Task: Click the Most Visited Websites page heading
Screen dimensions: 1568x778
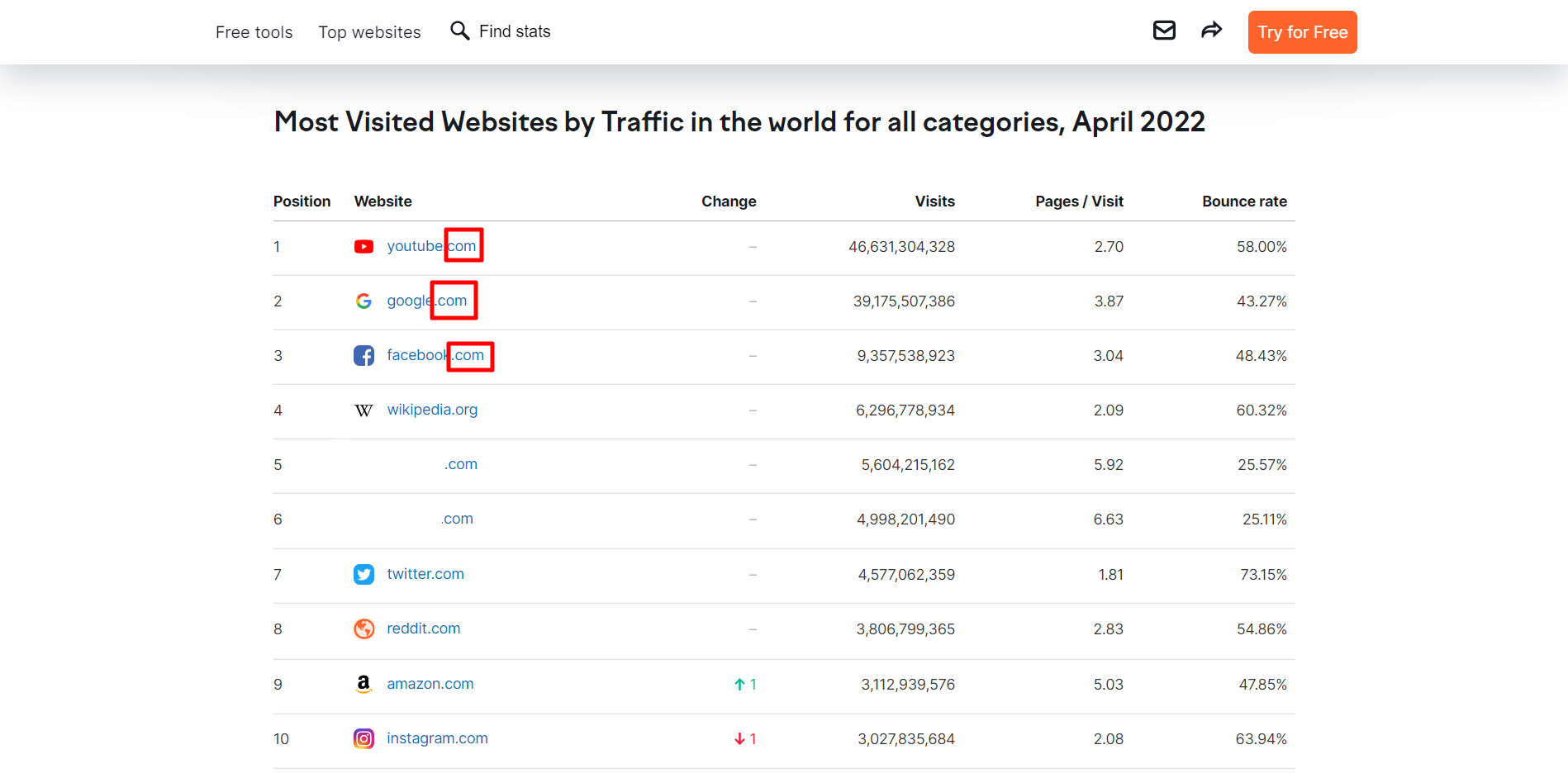Action: (x=739, y=122)
